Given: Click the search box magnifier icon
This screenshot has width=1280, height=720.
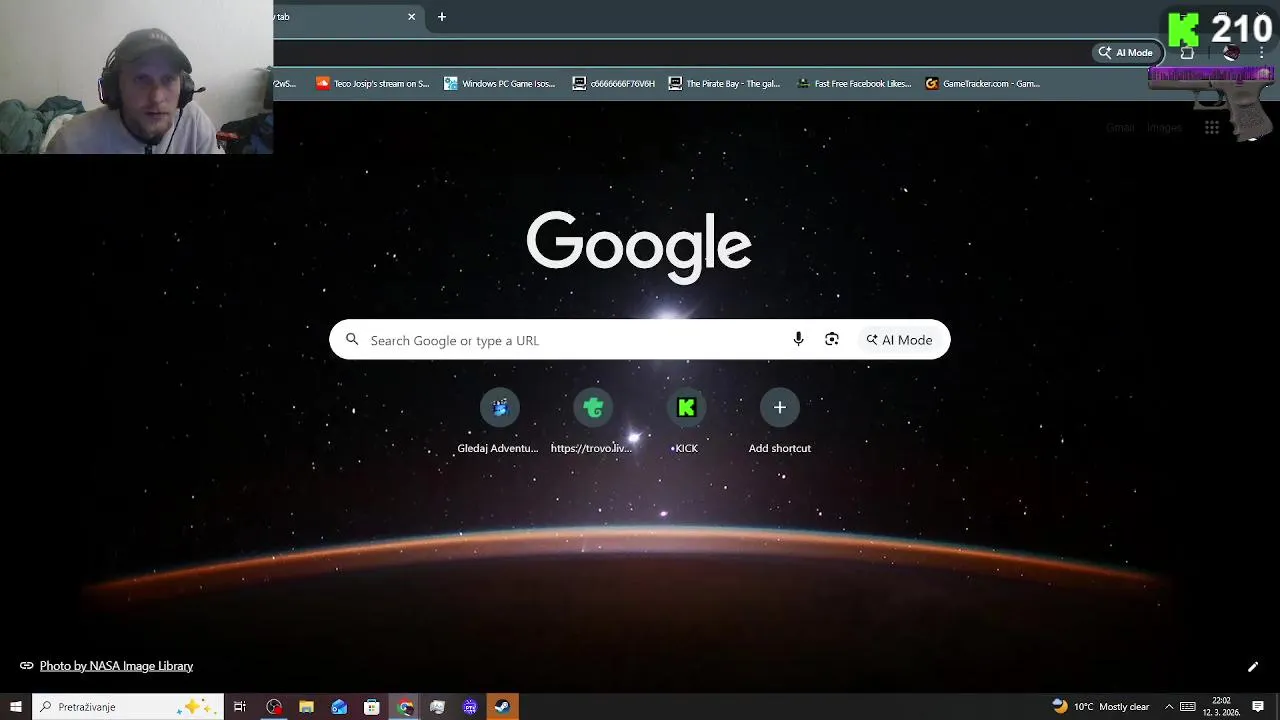Looking at the screenshot, I should tap(352, 340).
